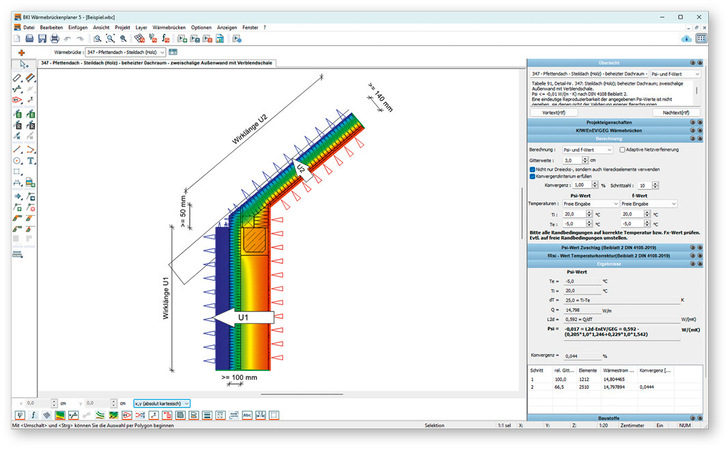Click the Text tool icon in left toolbar
Screen dimensions: 728x449
pos(32,160)
